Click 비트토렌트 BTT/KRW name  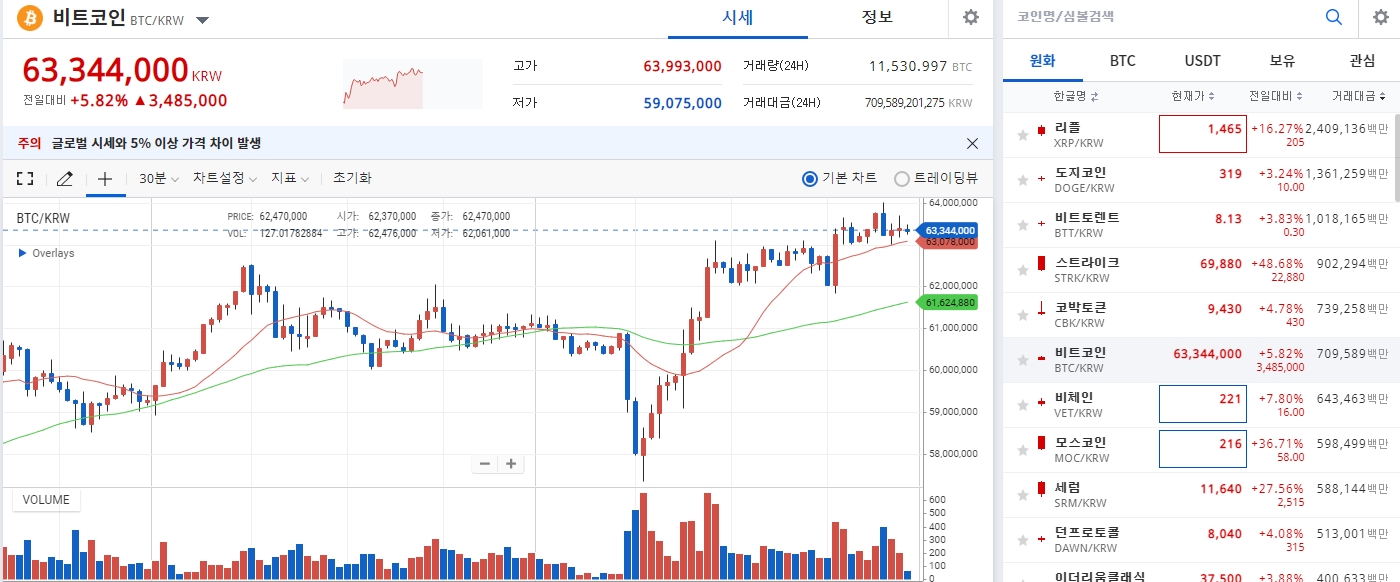click(x=1087, y=224)
